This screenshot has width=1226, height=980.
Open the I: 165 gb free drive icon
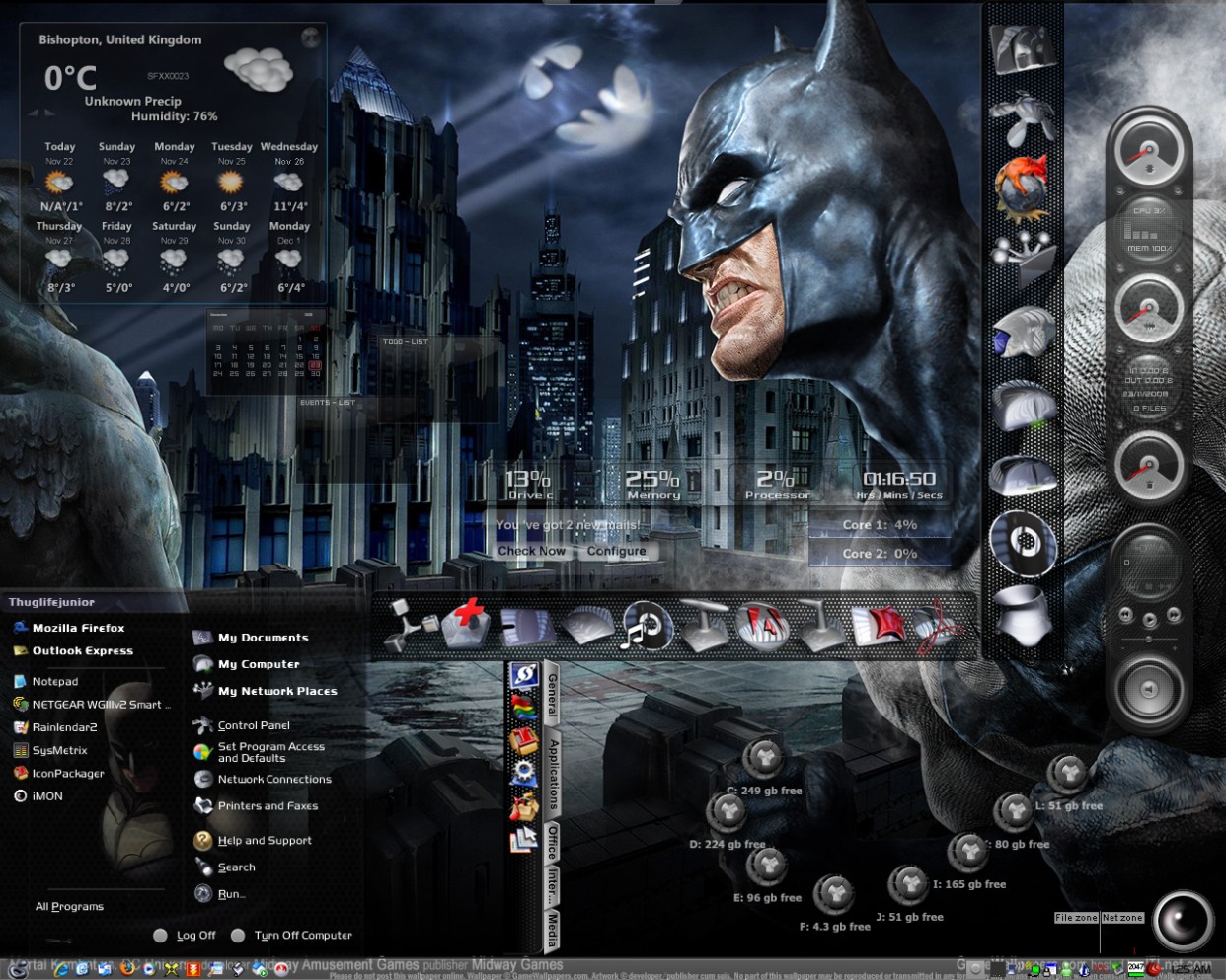pos(967,852)
